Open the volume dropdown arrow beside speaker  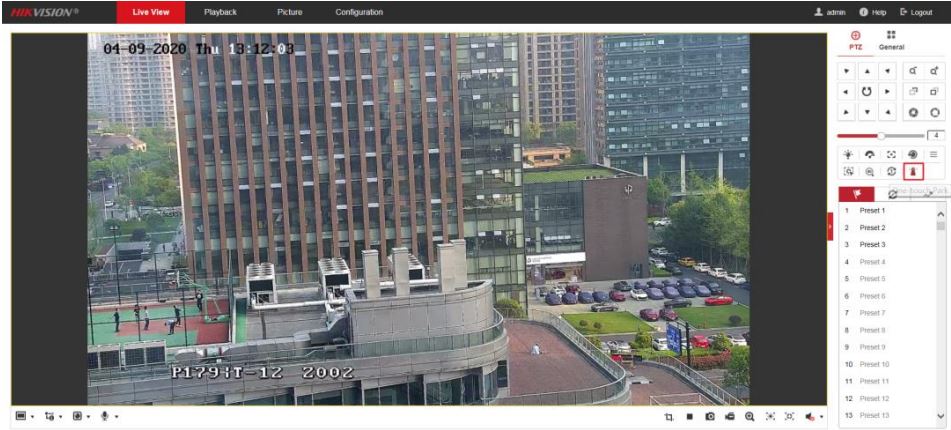coord(822,417)
